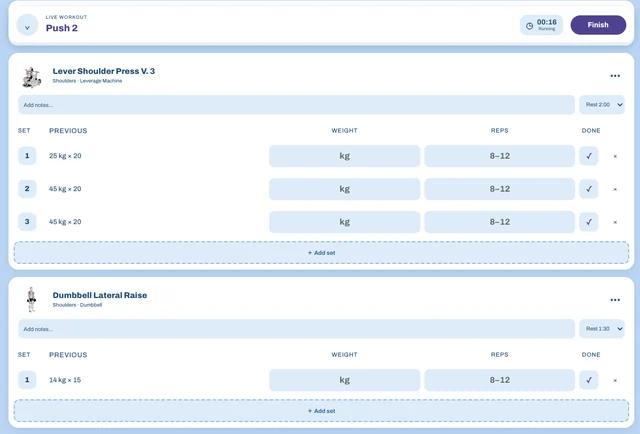Image resolution: width=640 pixels, height=434 pixels.
Task: Click reps field for 14 kg × 15 set
Action: tap(500, 380)
